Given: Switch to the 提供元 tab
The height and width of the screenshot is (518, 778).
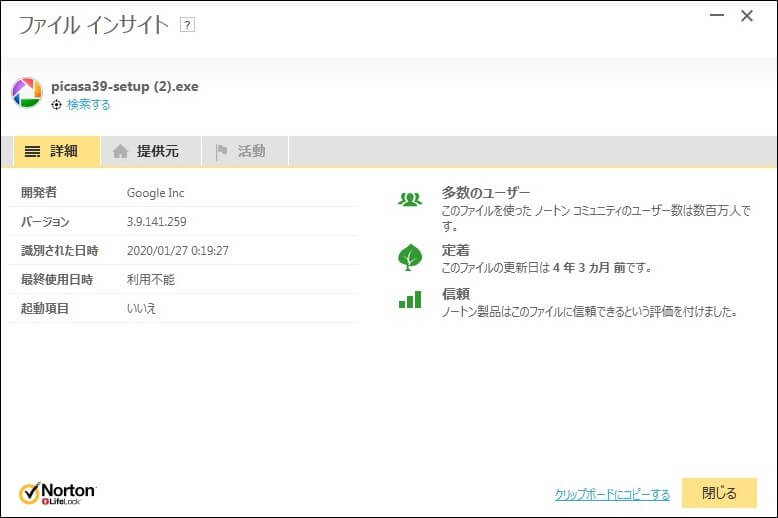Looking at the screenshot, I should 151,151.
